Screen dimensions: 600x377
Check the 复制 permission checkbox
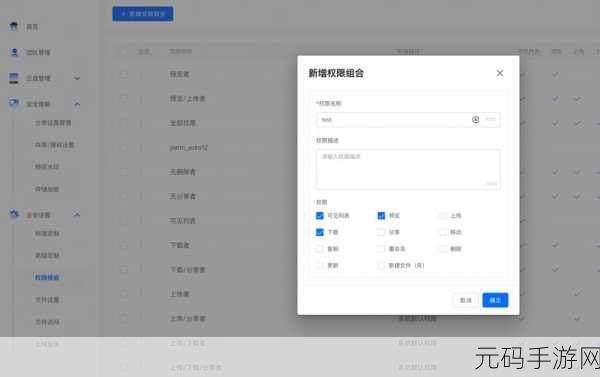[320, 249]
